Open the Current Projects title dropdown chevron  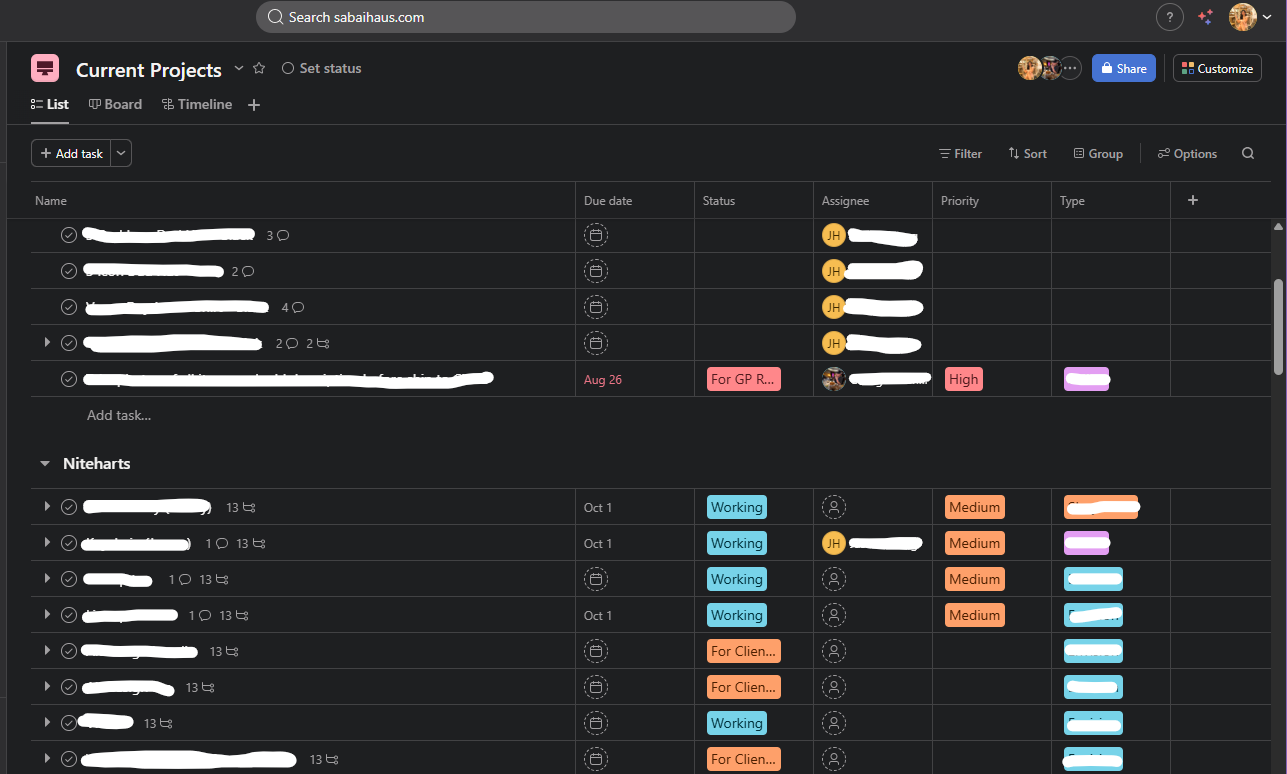tap(238, 68)
